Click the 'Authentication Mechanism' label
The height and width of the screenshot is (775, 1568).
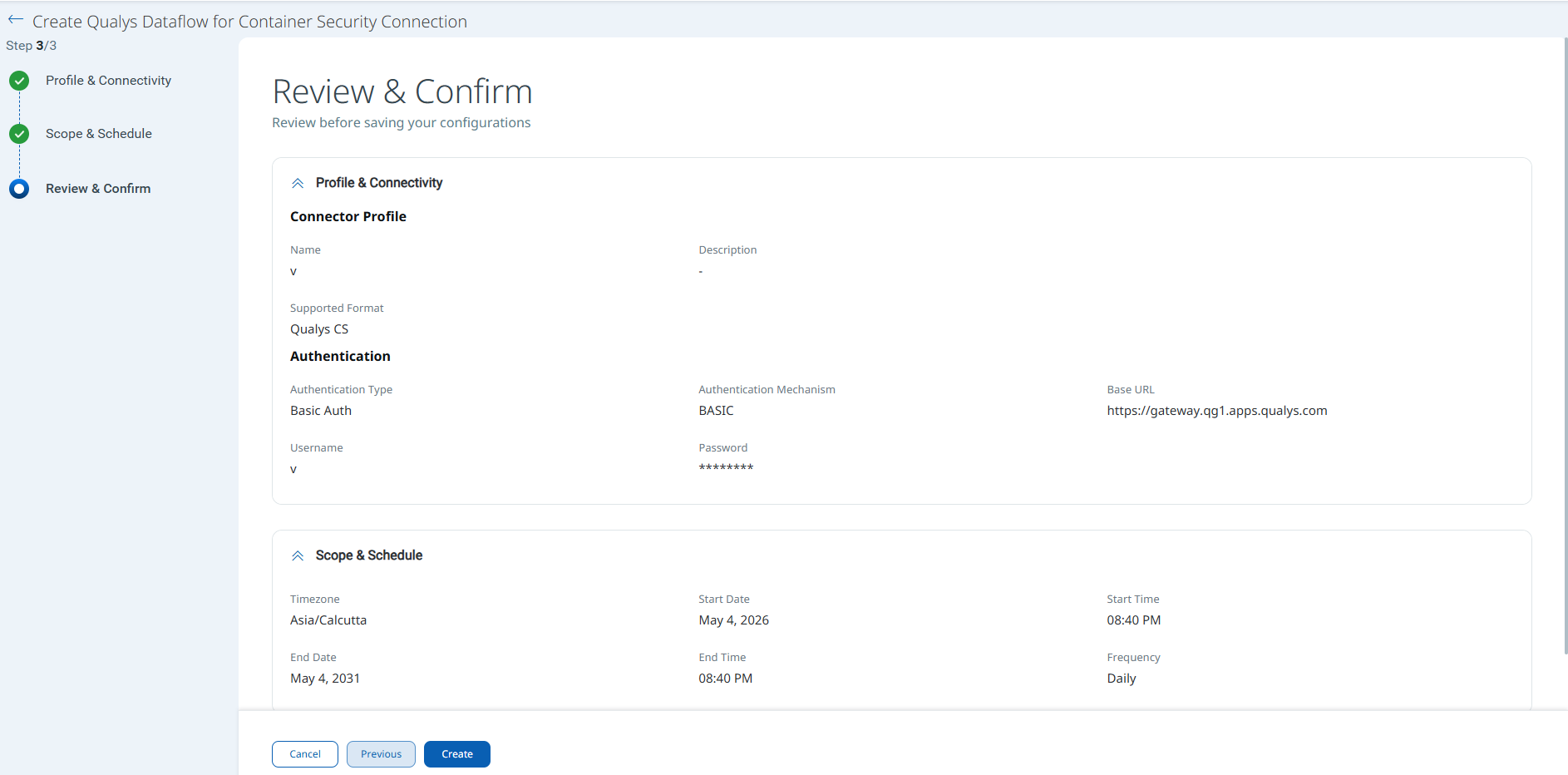[767, 389]
